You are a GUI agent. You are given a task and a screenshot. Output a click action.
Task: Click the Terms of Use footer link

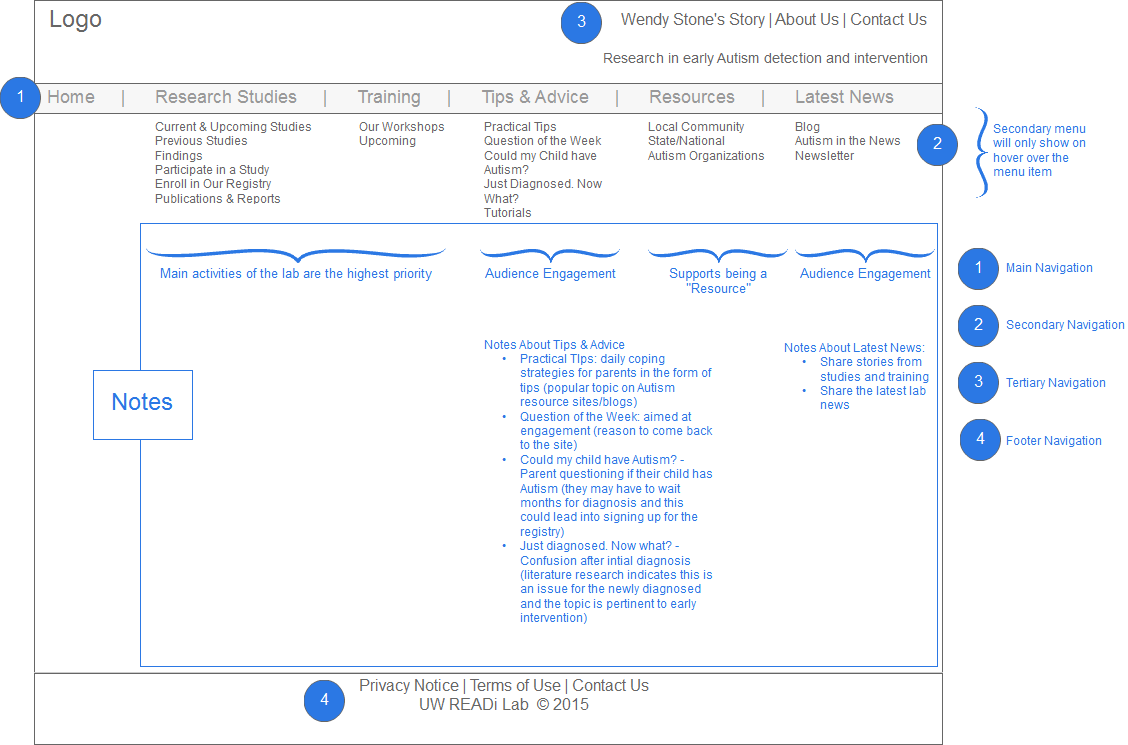coord(515,686)
